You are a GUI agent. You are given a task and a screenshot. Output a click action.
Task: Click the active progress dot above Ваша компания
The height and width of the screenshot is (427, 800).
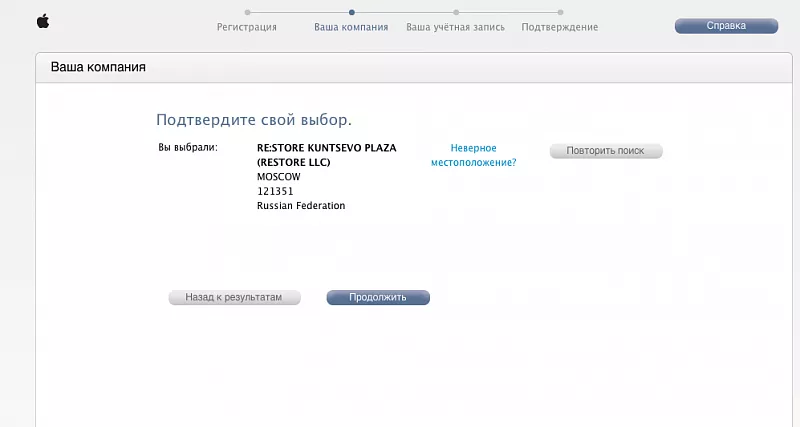tap(352, 12)
